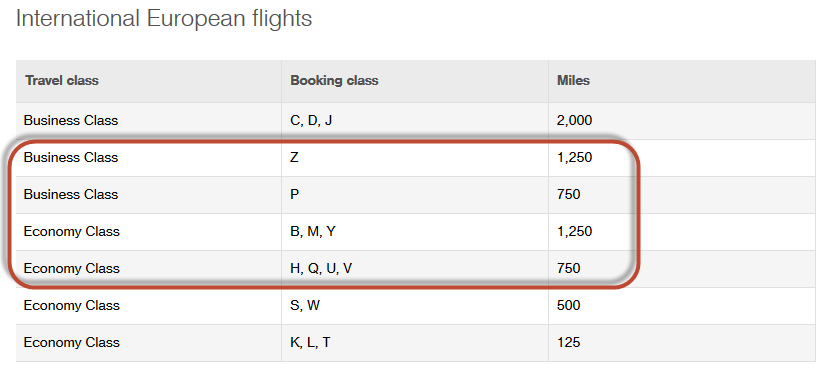Click the 1,250 miles cell for B, M, Y
838x371 pixels.
tap(575, 231)
